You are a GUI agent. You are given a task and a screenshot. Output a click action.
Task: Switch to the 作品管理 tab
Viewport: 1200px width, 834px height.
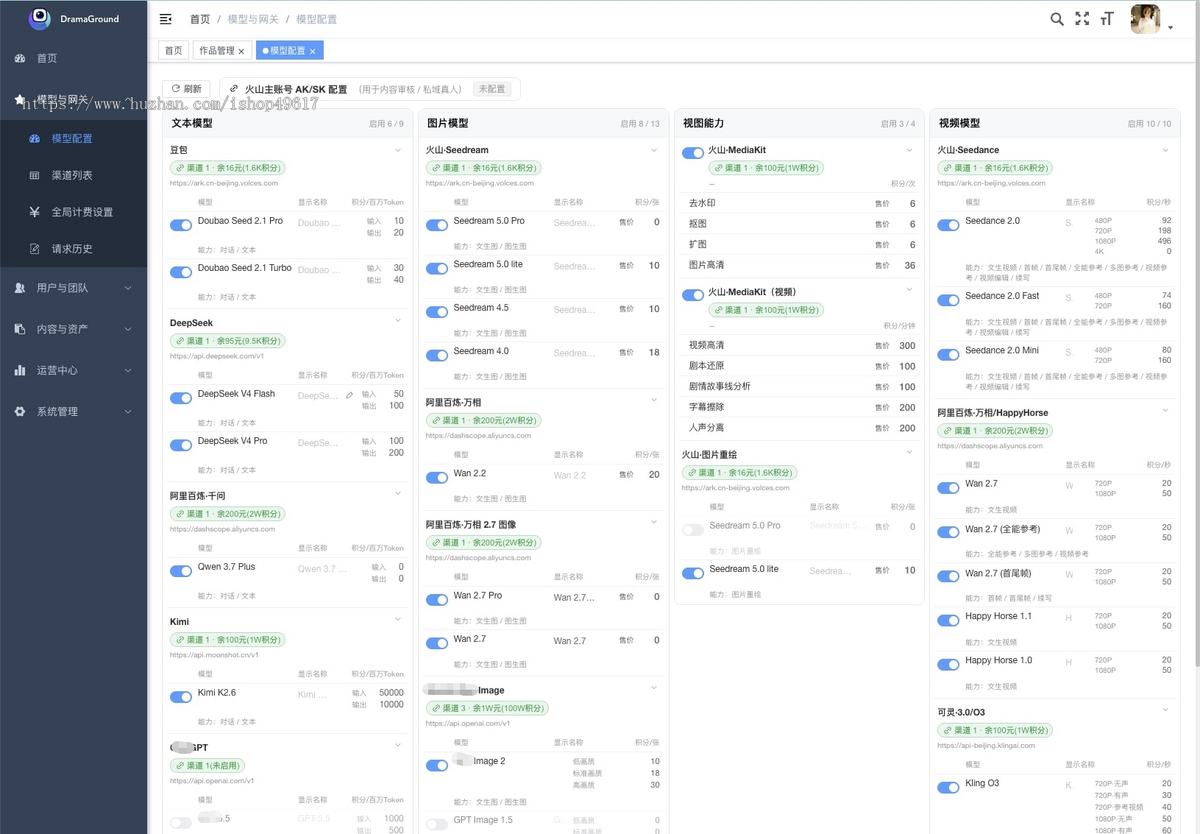point(222,51)
